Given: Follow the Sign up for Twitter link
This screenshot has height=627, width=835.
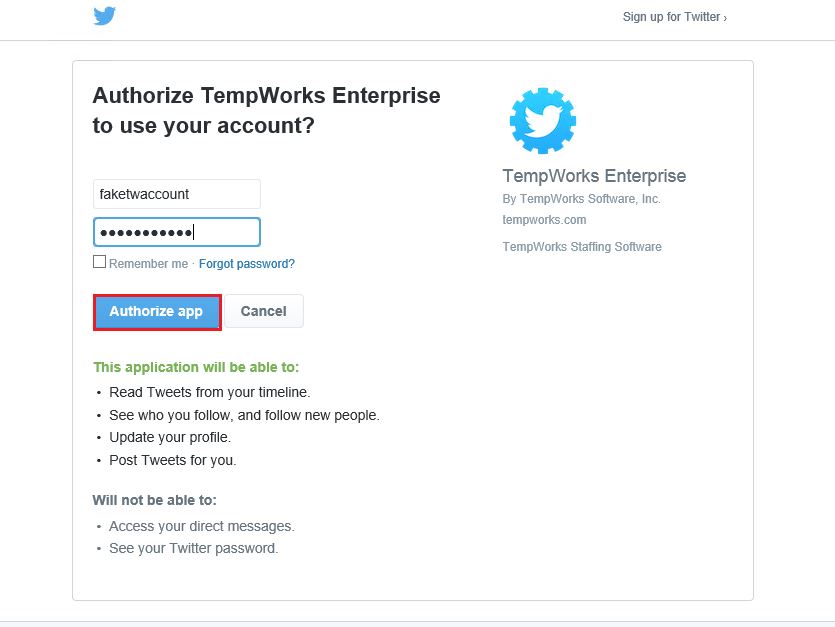Looking at the screenshot, I should click(x=674, y=17).
